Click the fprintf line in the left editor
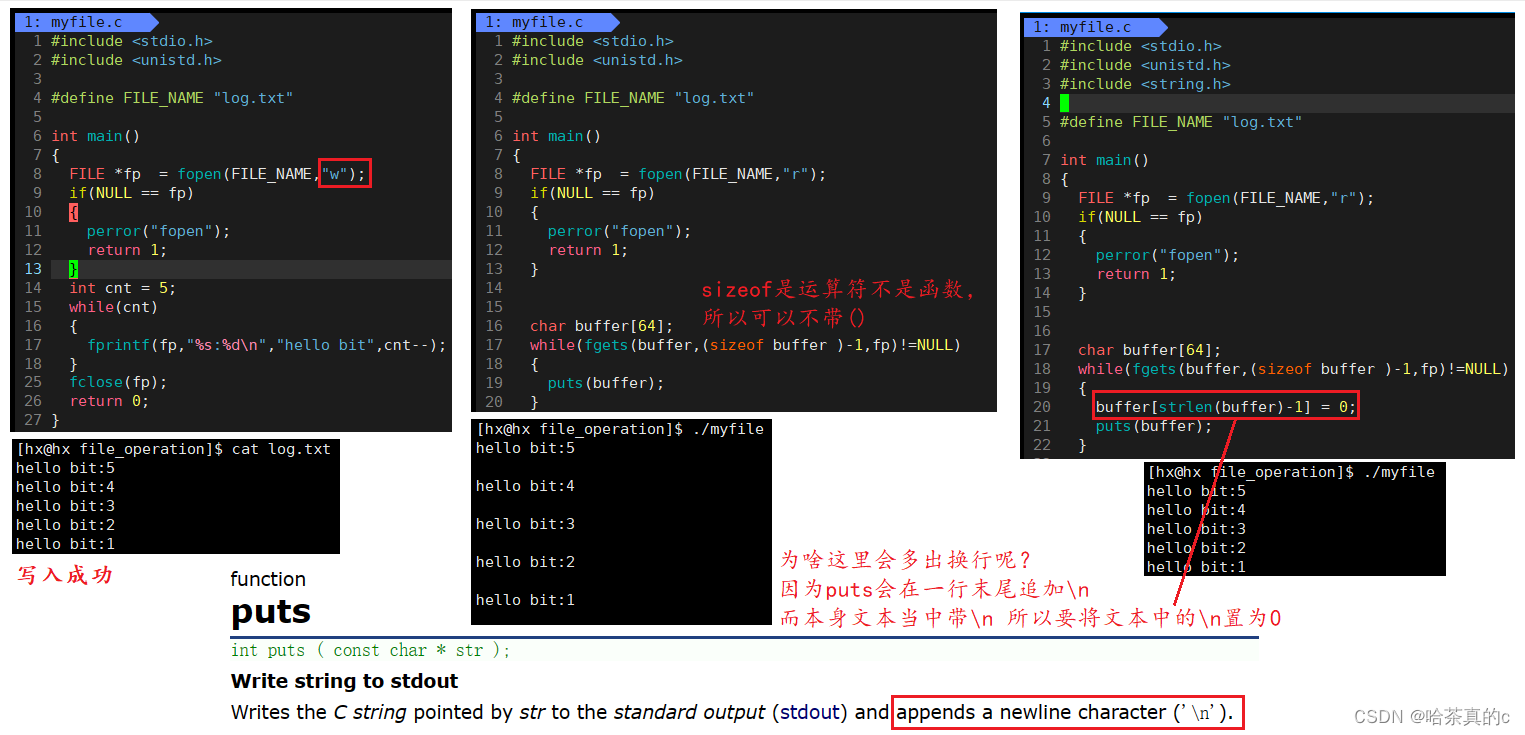The image size is (1525, 735). [x=266, y=345]
